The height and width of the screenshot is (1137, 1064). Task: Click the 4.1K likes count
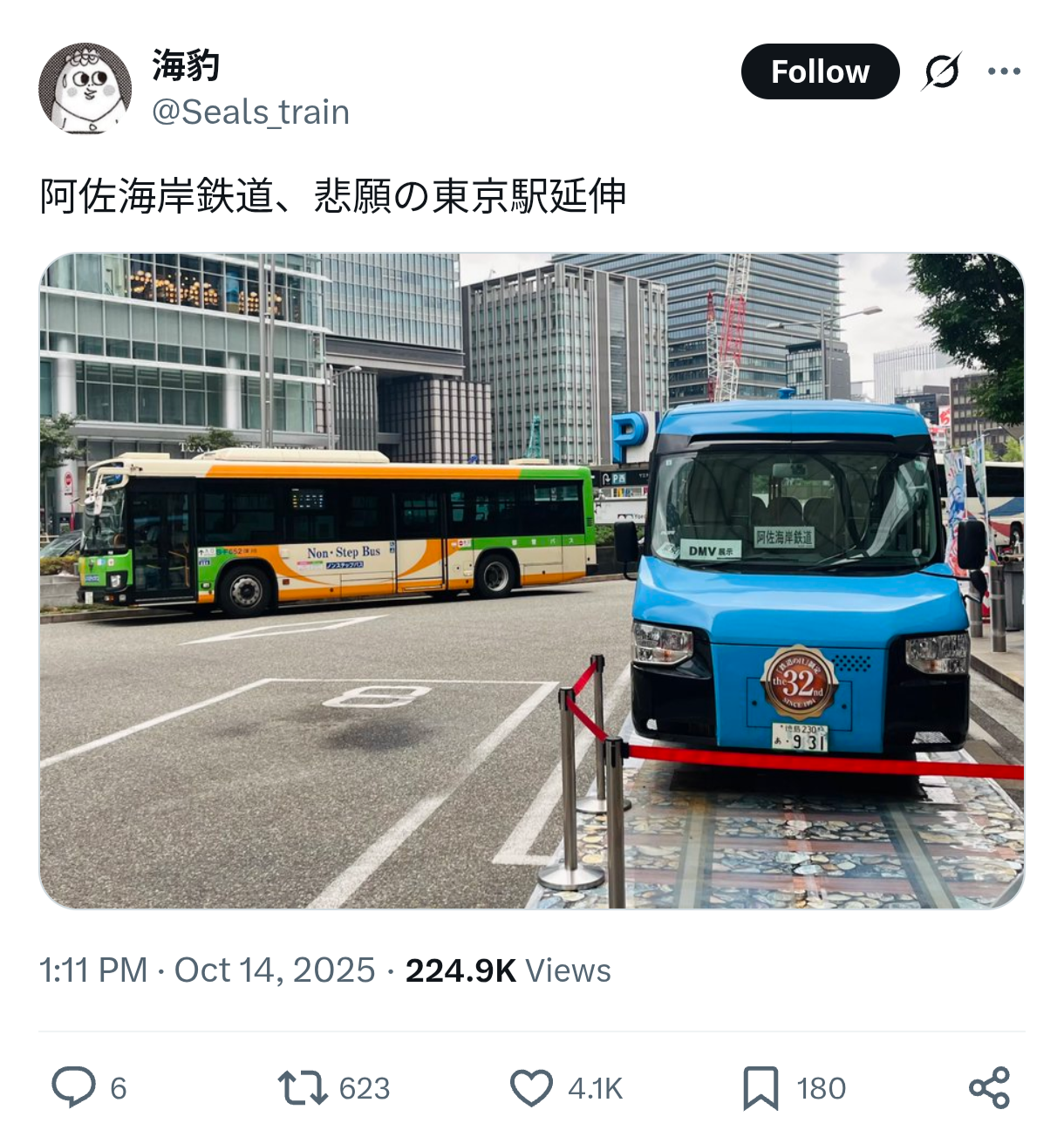click(595, 1088)
